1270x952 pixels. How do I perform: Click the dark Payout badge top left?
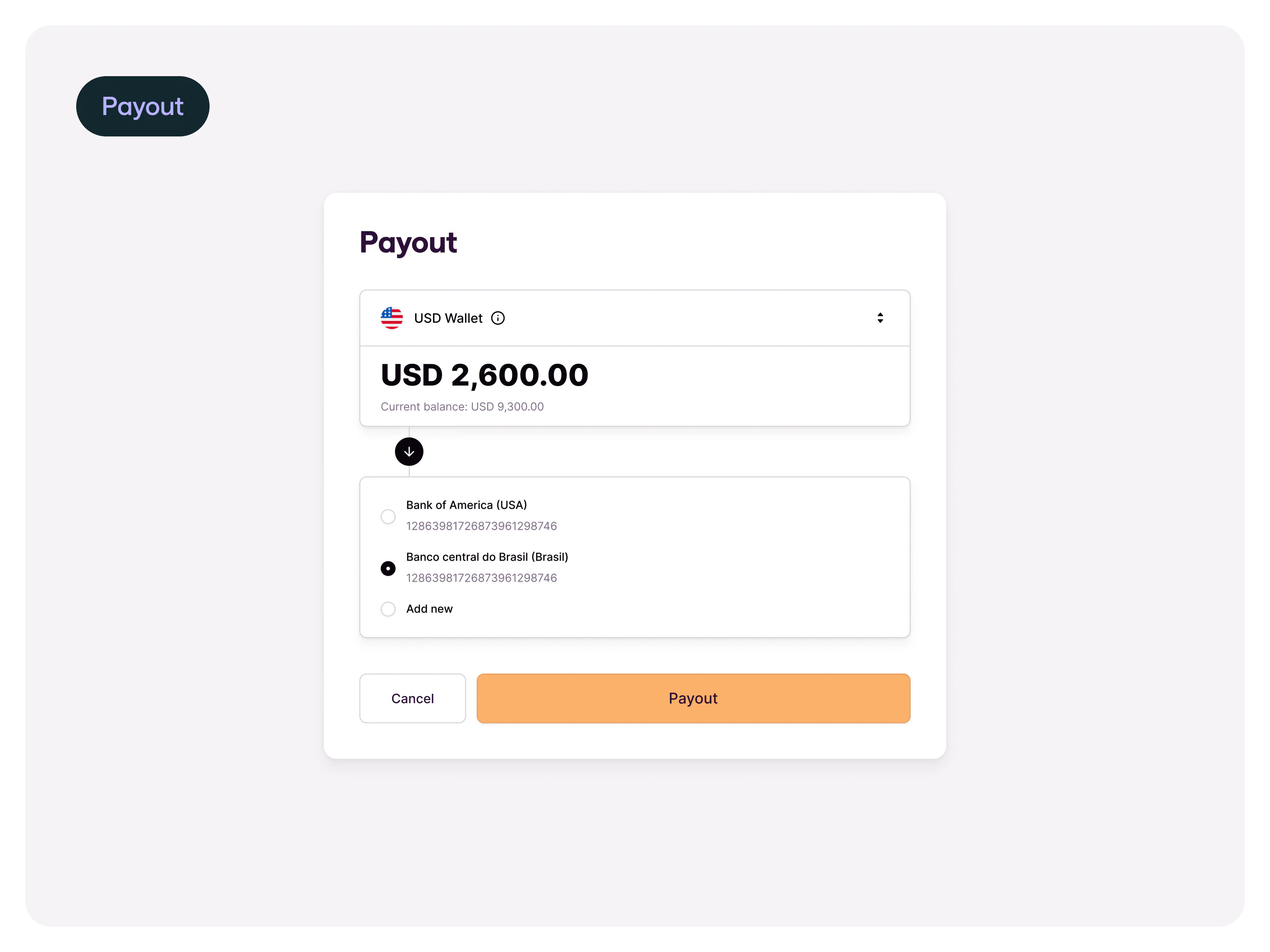point(142,106)
